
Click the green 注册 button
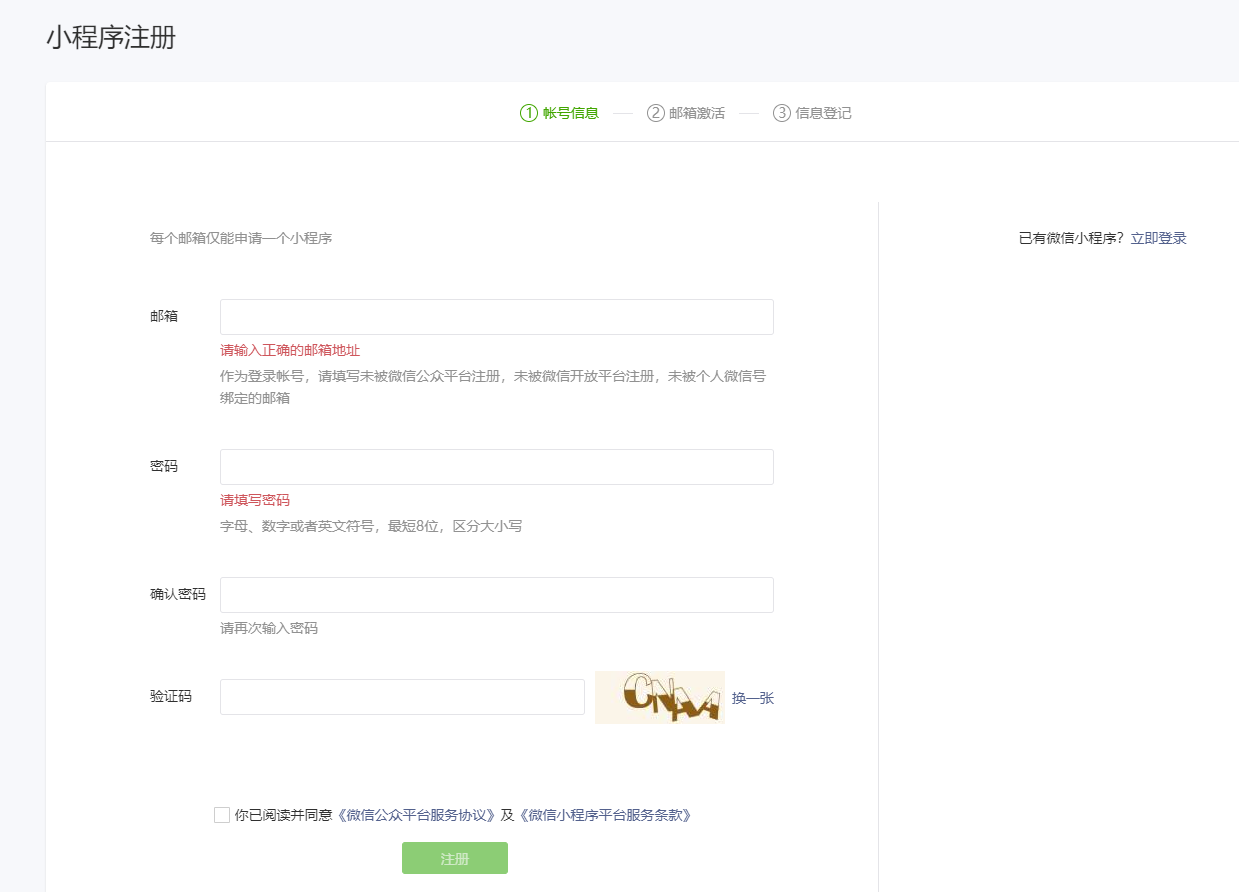455,858
